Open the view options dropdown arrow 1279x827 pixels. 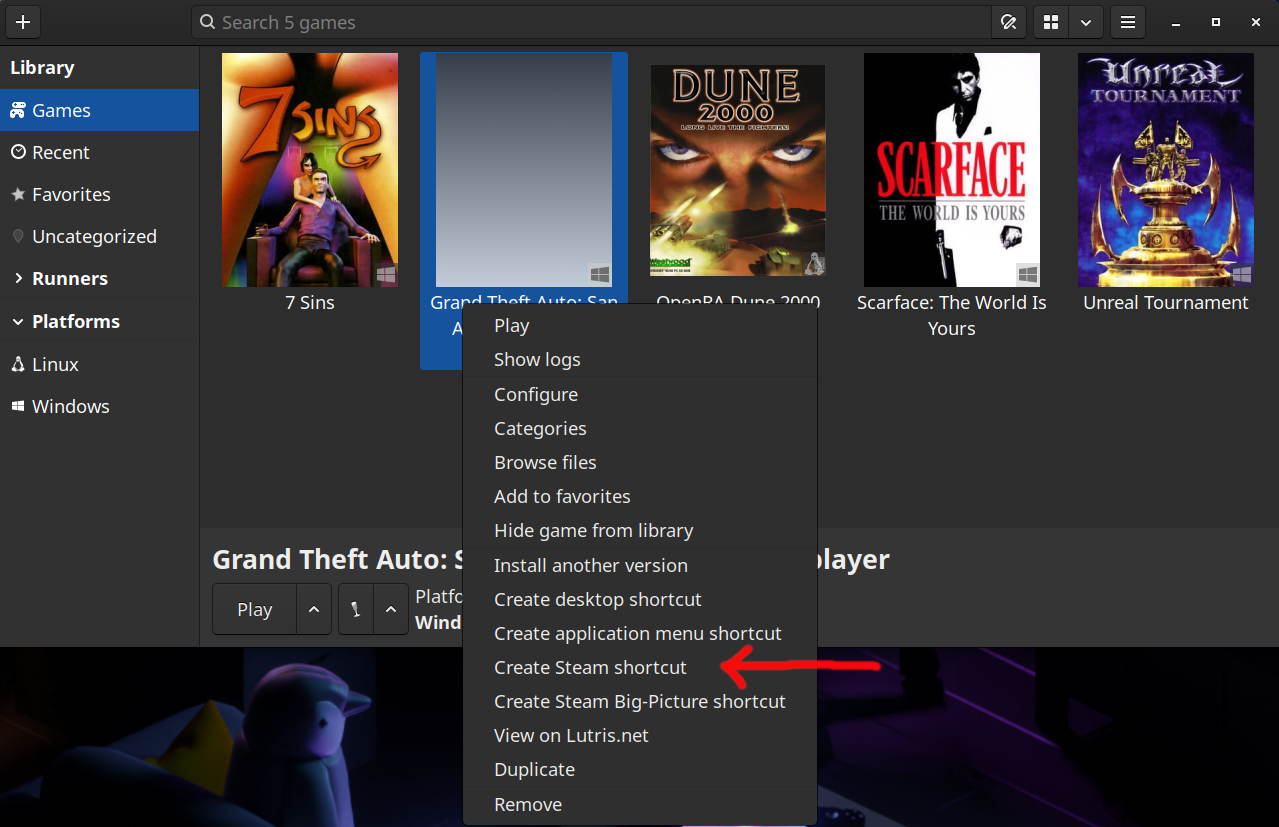(x=1085, y=22)
